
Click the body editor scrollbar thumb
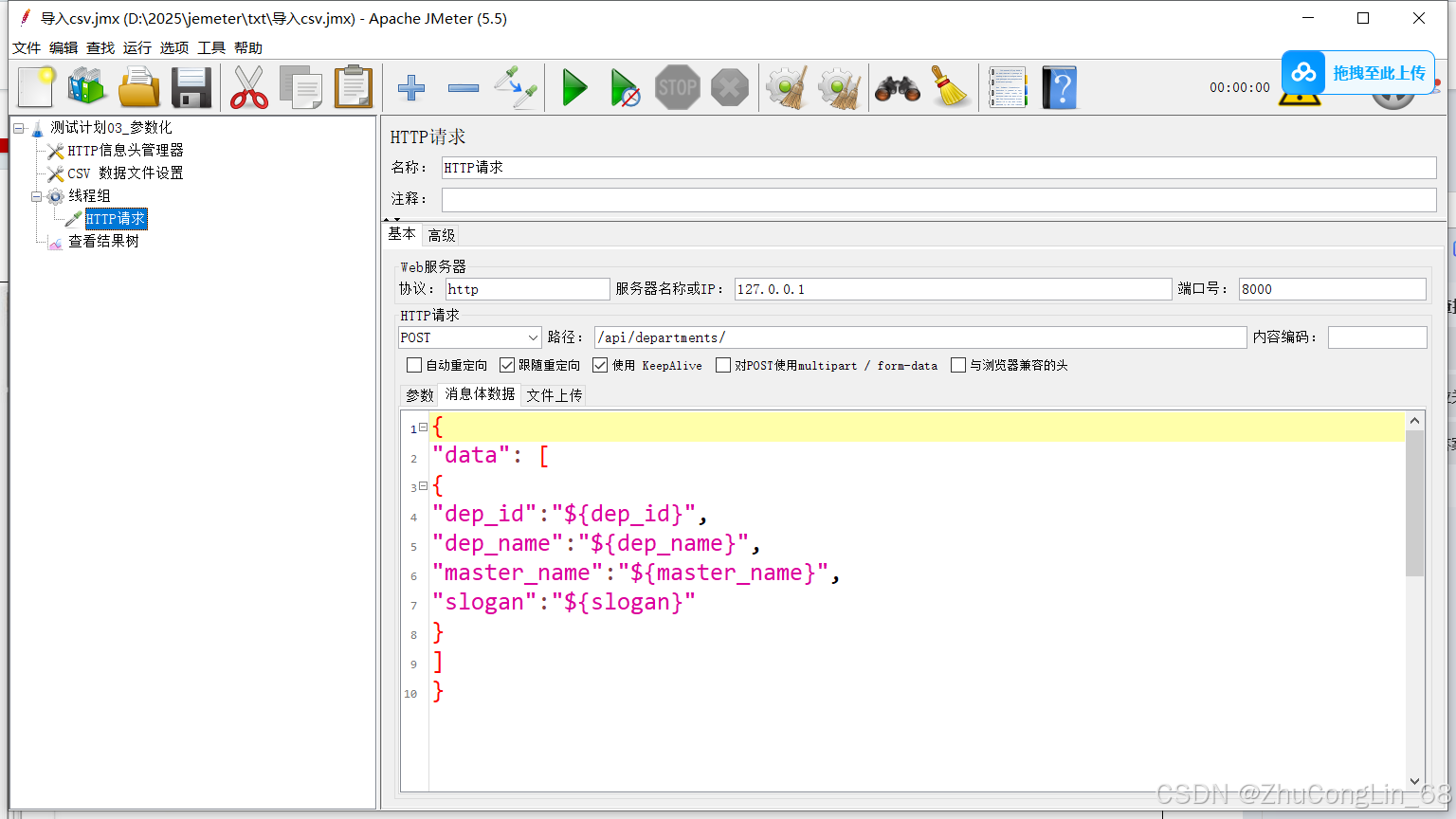coord(1414,502)
